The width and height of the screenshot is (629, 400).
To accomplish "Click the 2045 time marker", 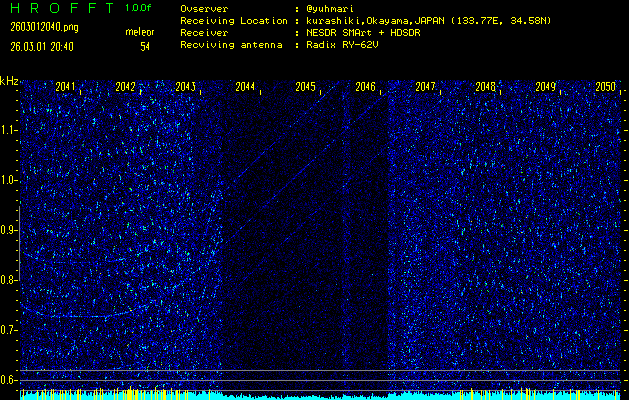I will coord(305,87).
